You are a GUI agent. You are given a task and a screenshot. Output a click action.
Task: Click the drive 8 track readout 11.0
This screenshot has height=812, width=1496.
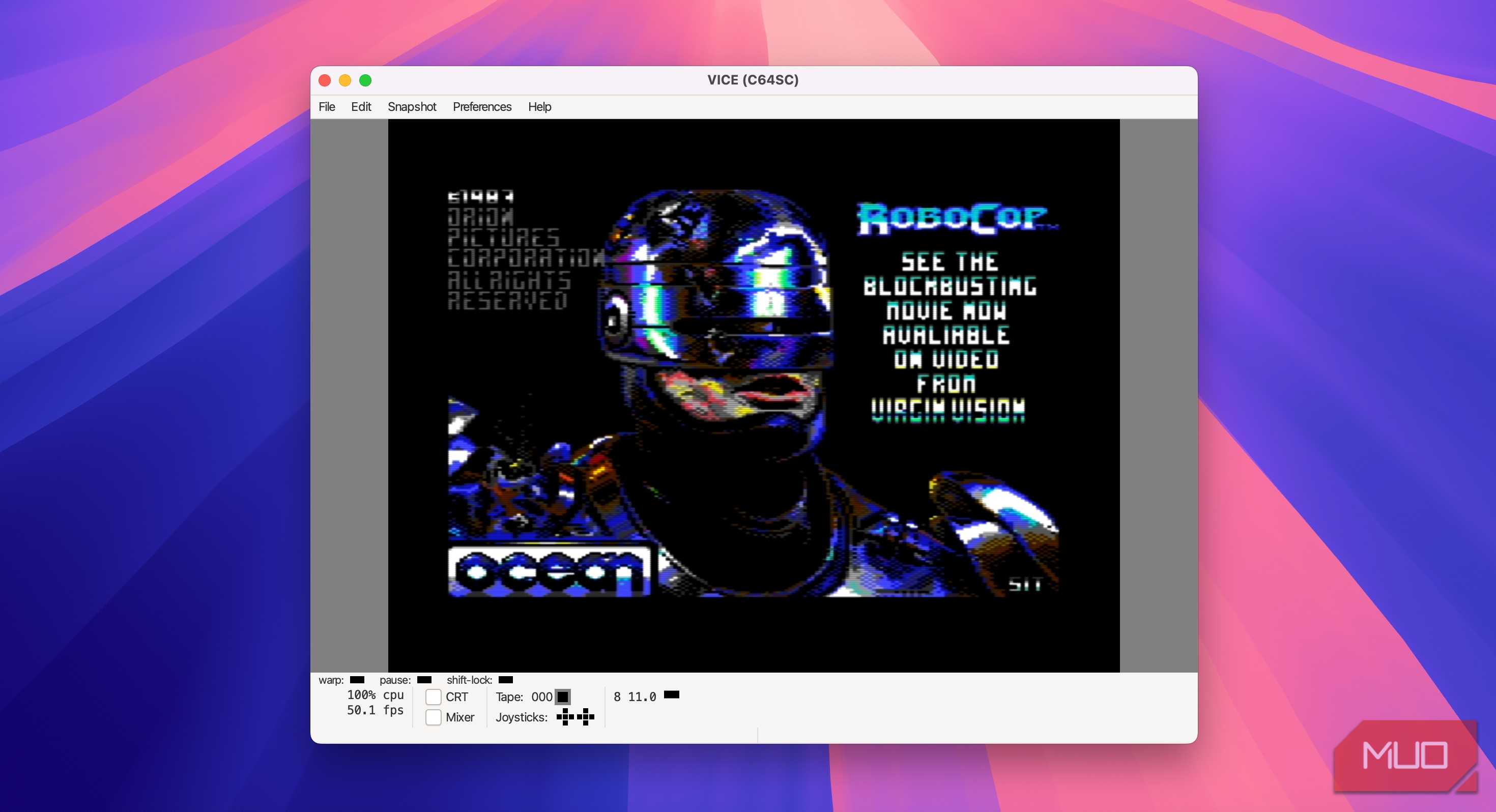pyautogui.click(x=642, y=697)
